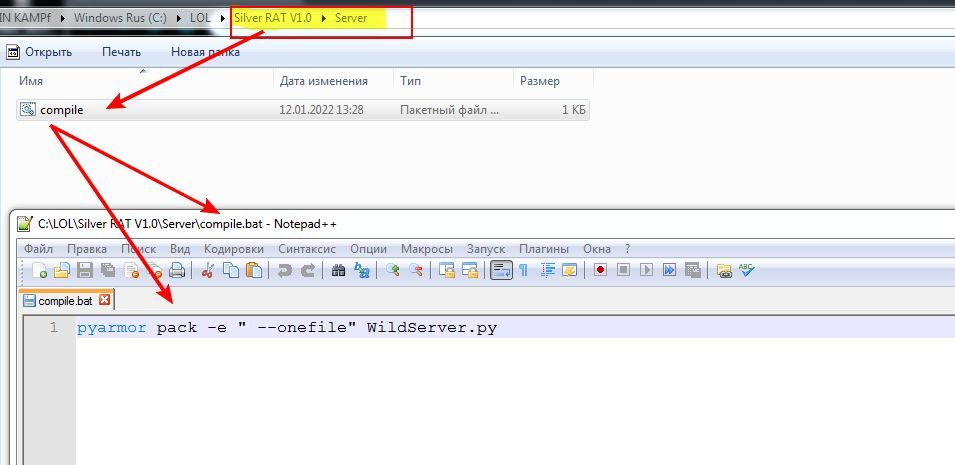Open the Кодировки menu
The height and width of the screenshot is (465, 955).
click(234, 249)
